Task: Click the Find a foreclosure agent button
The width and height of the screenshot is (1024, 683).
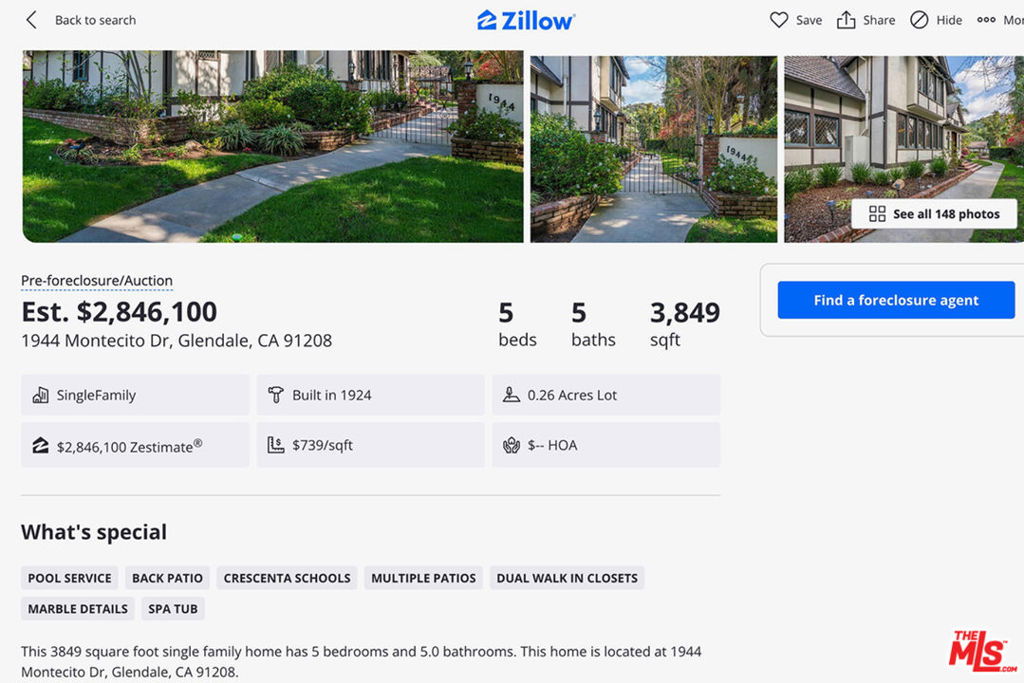Action: point(896,300)
